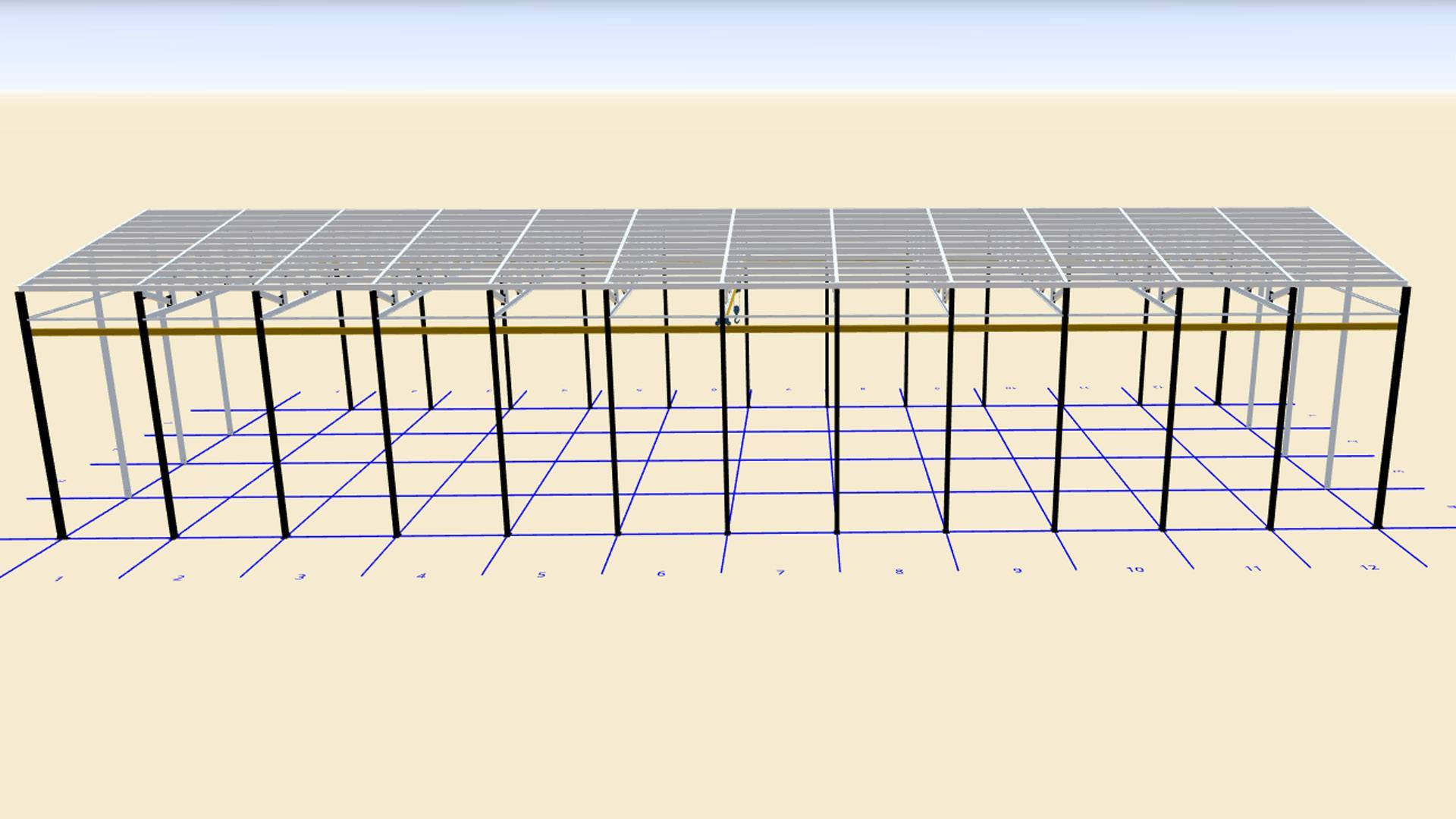Select grid axis label 1
The image size is (1456, 819).
[x=59, y=580]
